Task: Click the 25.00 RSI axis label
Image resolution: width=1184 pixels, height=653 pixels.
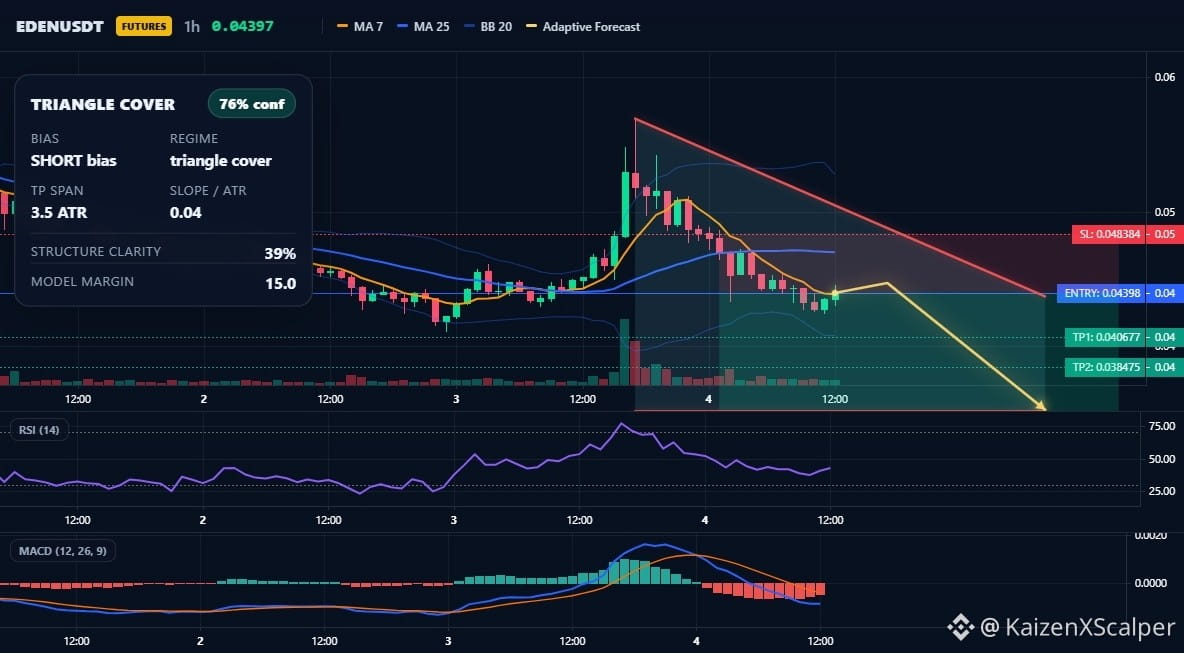Action: click(x=1161, y=491)
